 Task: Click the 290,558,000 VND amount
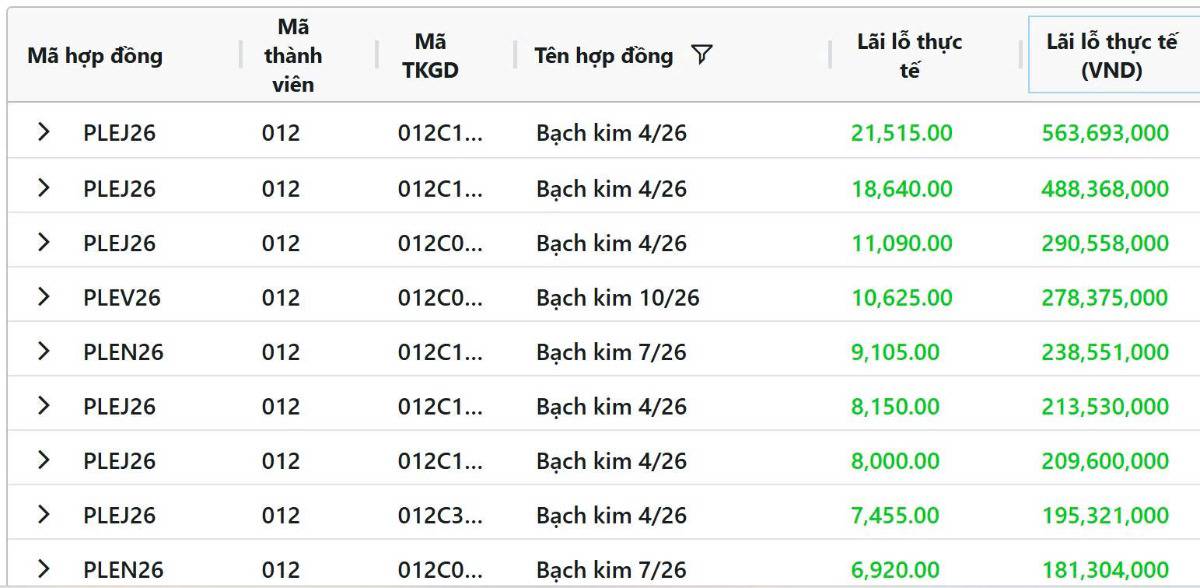coord(1105,243)
